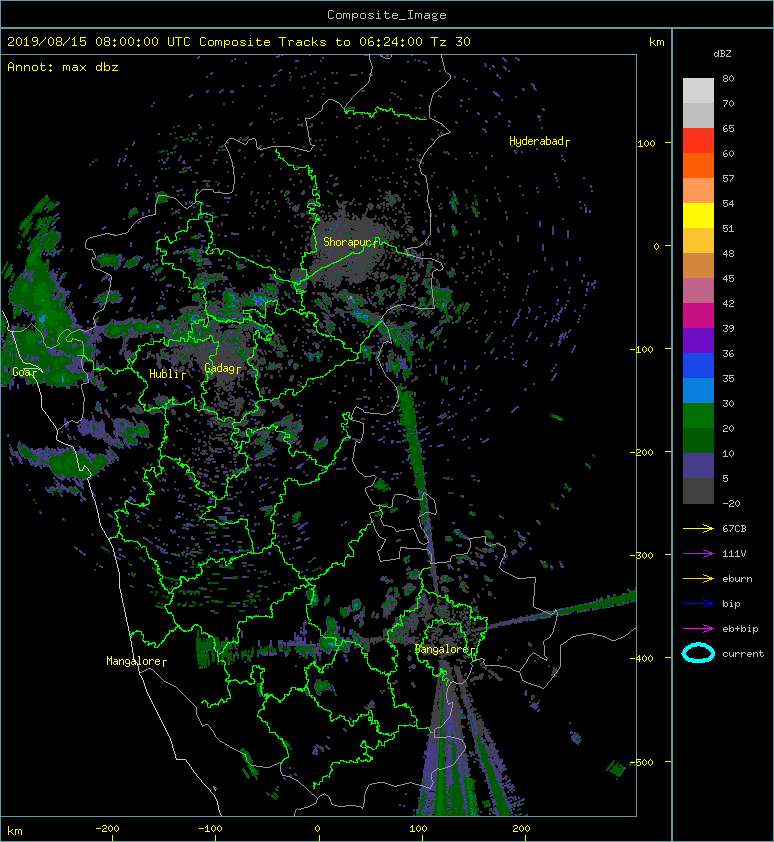Pick the light orange 57 dBZ swatch
The image size is (774, 842).
tap(698, 191)
